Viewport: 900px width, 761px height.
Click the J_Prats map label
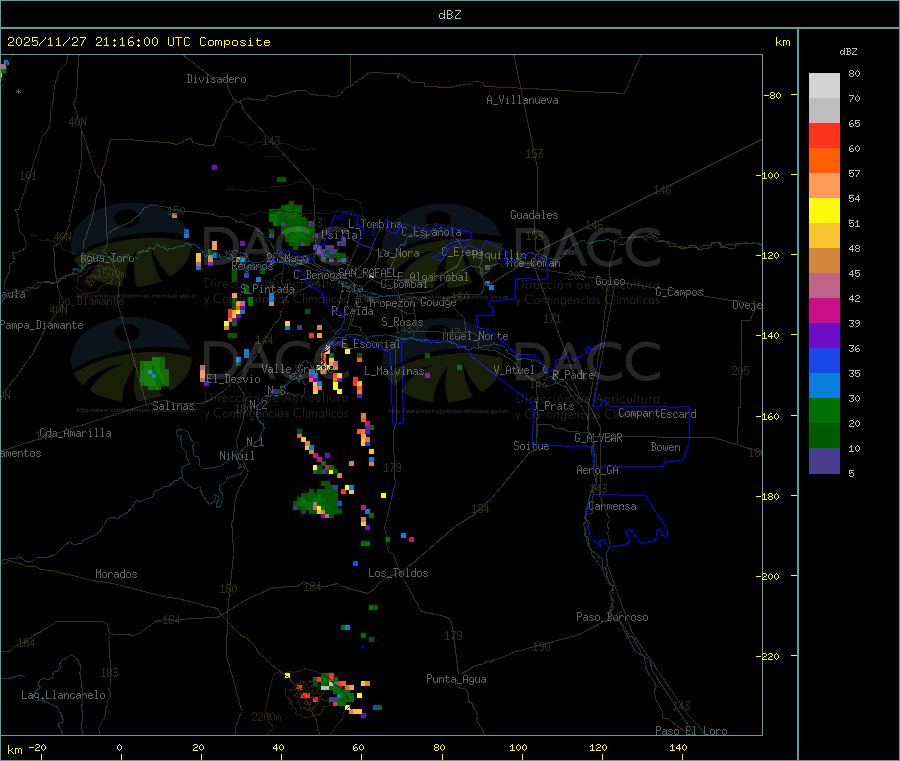click(x=553, y=406)
